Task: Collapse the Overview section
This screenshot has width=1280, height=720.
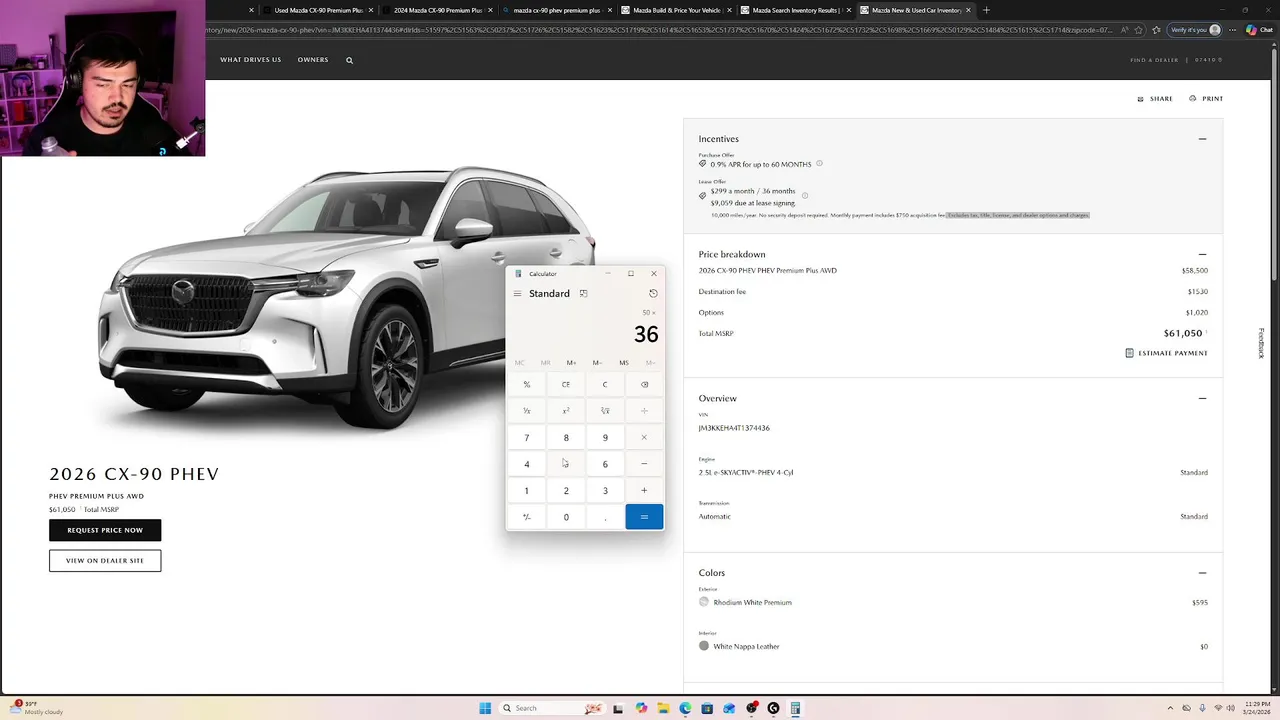Action: click(1202, 398)
